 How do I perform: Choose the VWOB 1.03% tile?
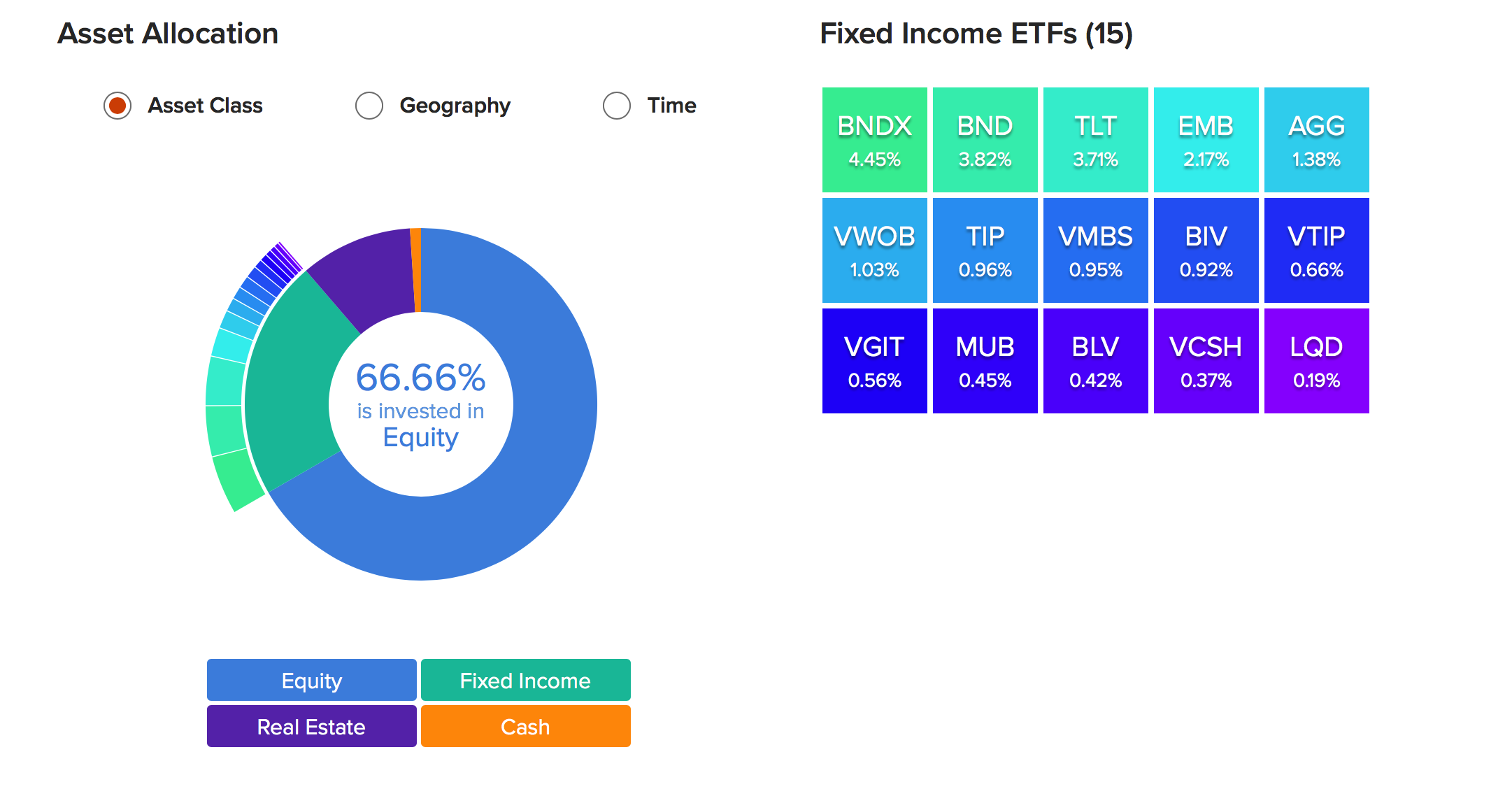[x=874, y=250]
